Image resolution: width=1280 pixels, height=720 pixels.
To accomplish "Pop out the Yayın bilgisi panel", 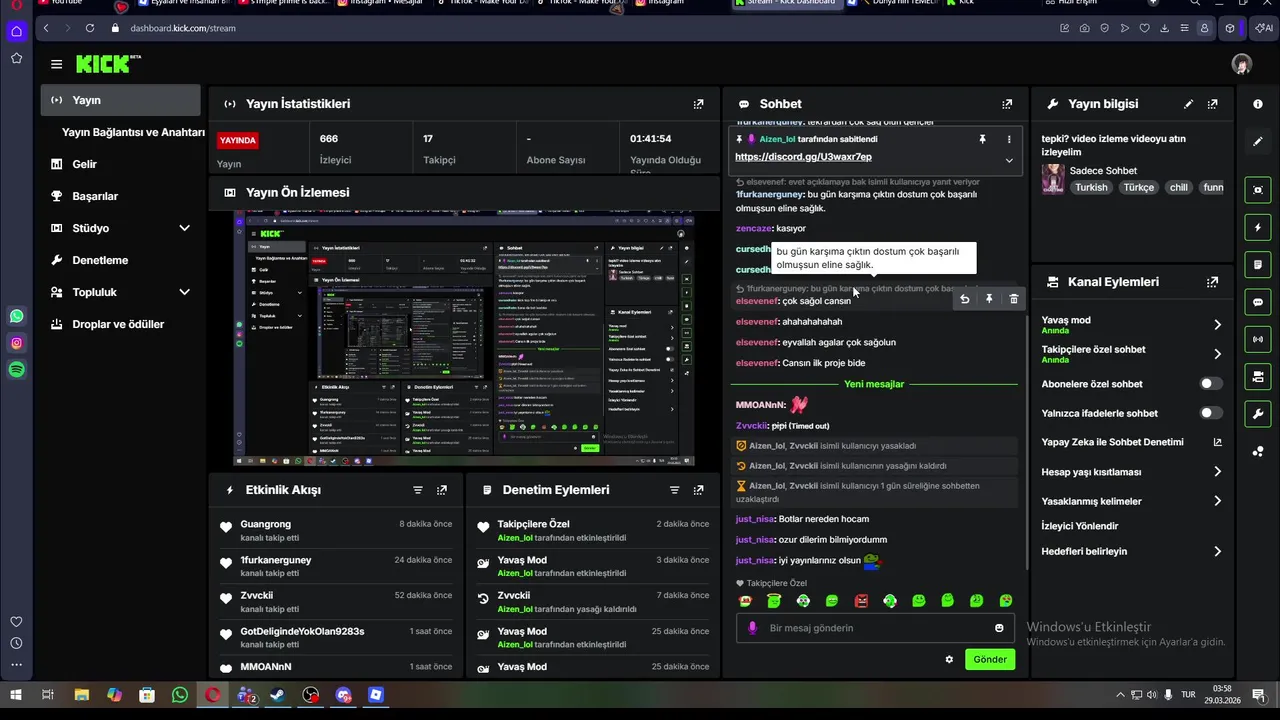I will click(1213, 104).
